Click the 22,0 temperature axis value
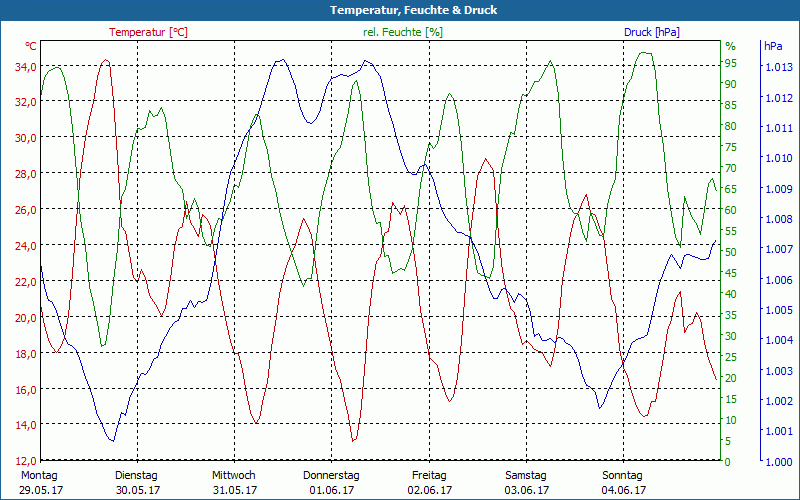The height and width of the screenshot is (500, 800). tap(26, 282)
